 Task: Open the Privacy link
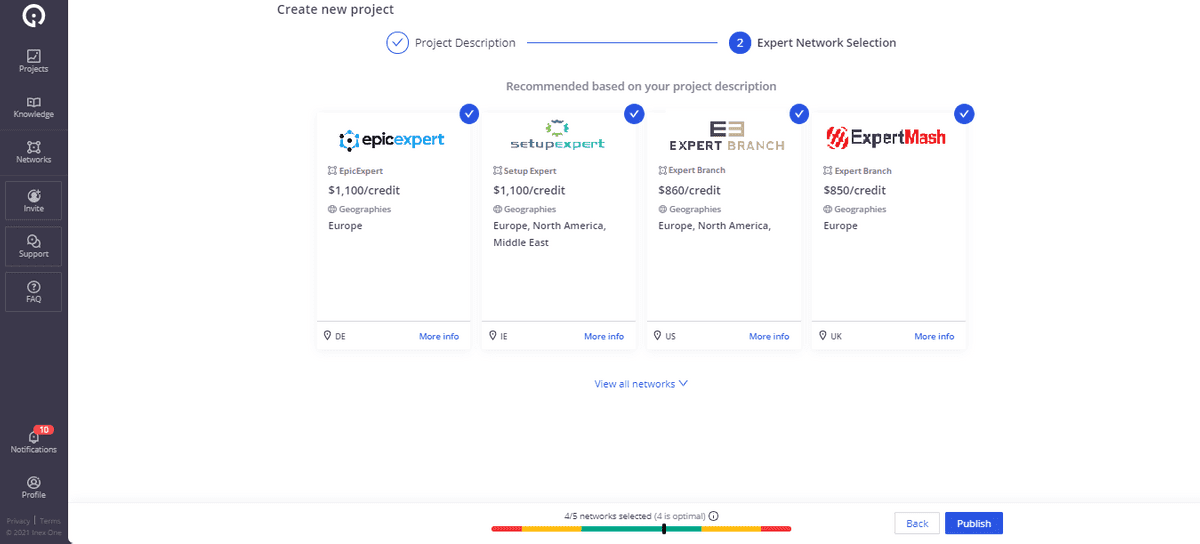coord(18,521)
